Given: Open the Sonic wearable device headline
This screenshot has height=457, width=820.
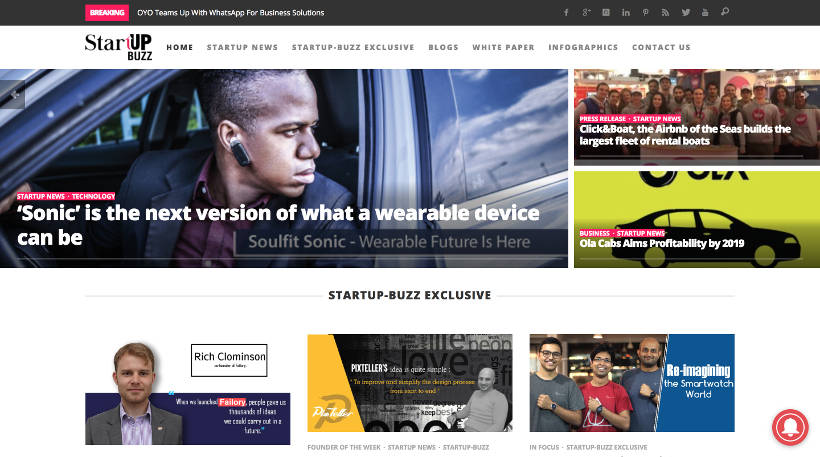Looking at the screenshot, I should coord(278,225).
